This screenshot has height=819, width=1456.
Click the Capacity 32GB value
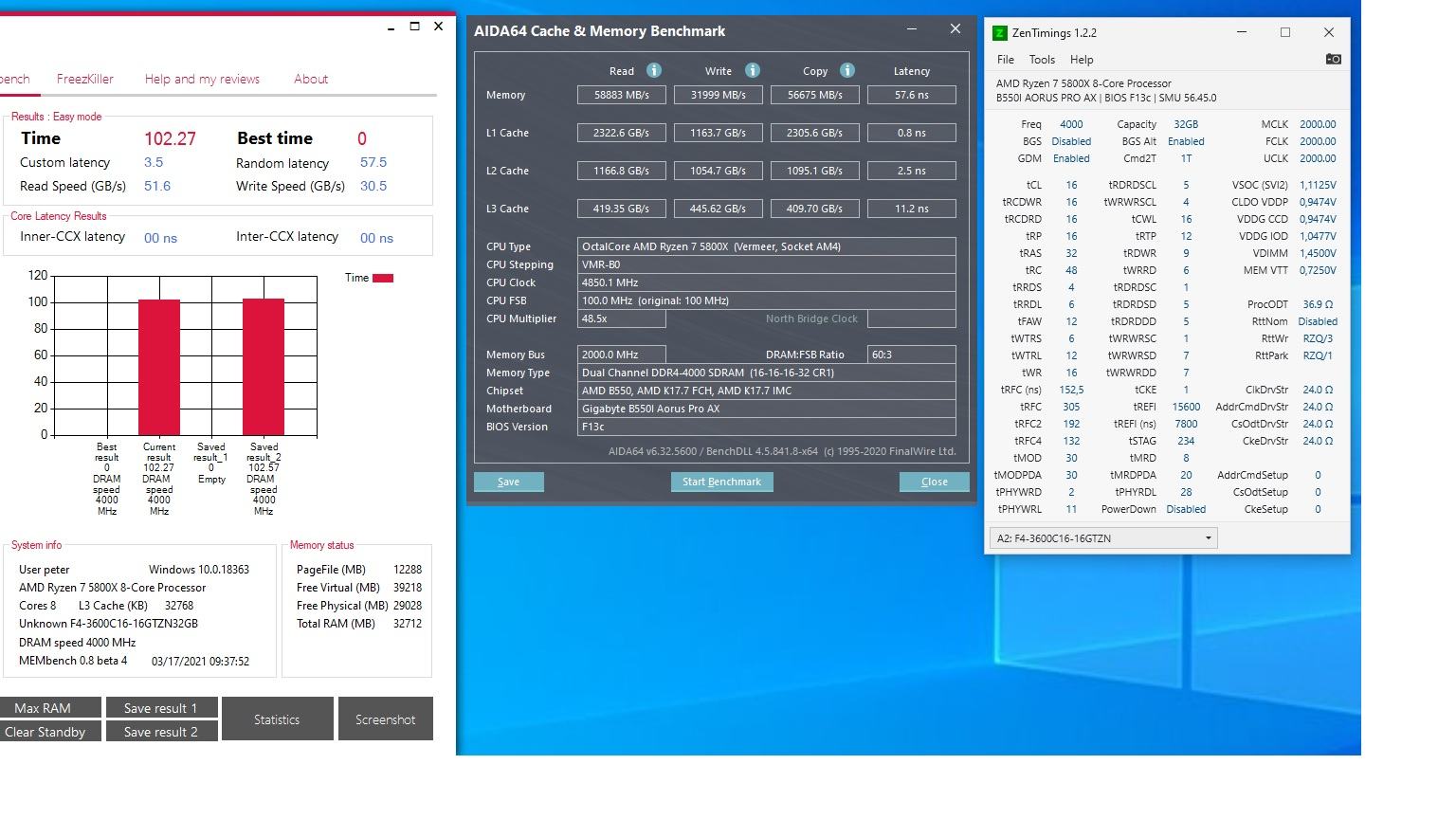click(x=1186, y=124)
